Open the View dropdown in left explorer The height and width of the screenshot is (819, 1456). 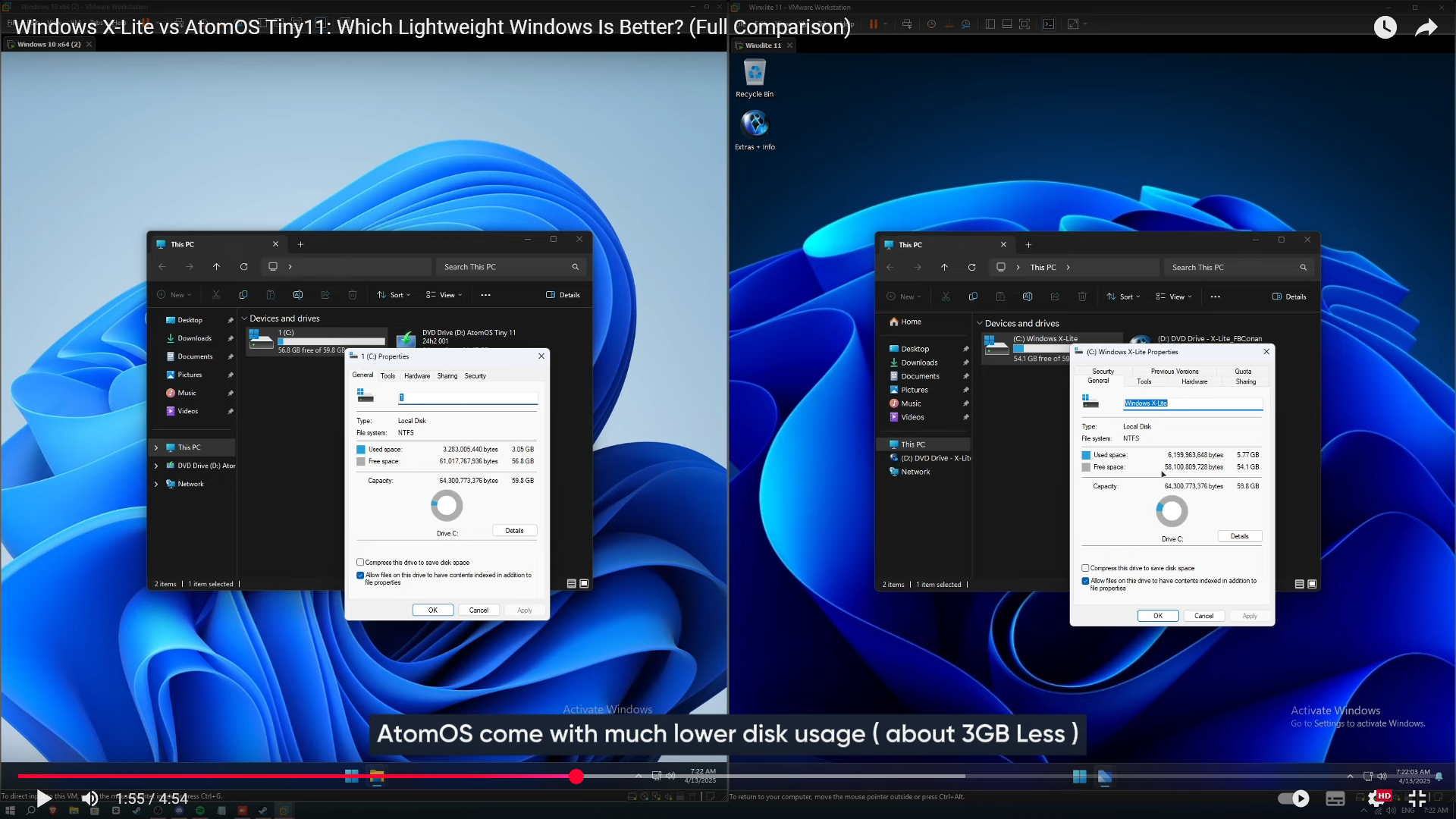click(444, 295)
